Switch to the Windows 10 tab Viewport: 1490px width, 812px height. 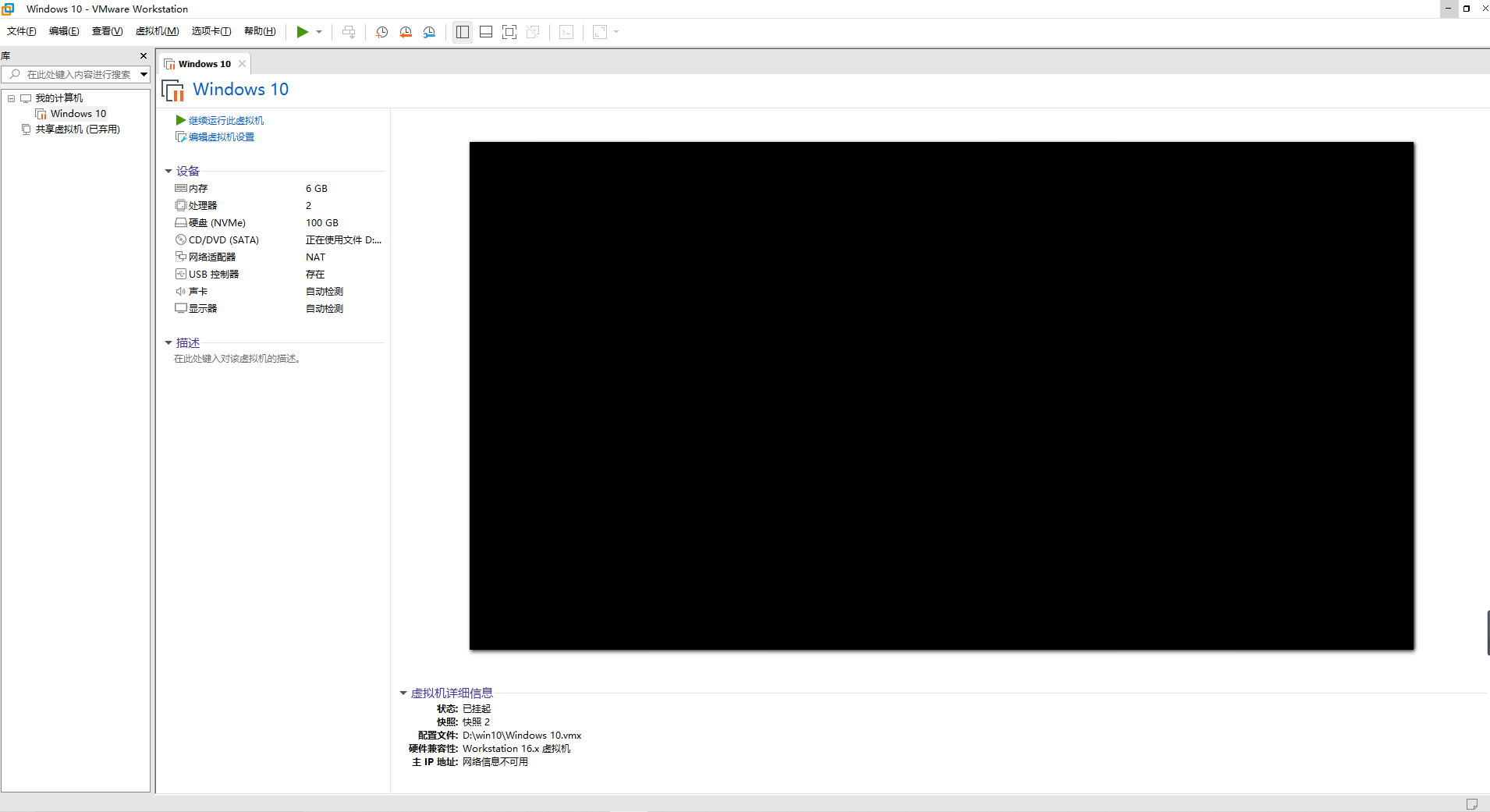(204, 64)
